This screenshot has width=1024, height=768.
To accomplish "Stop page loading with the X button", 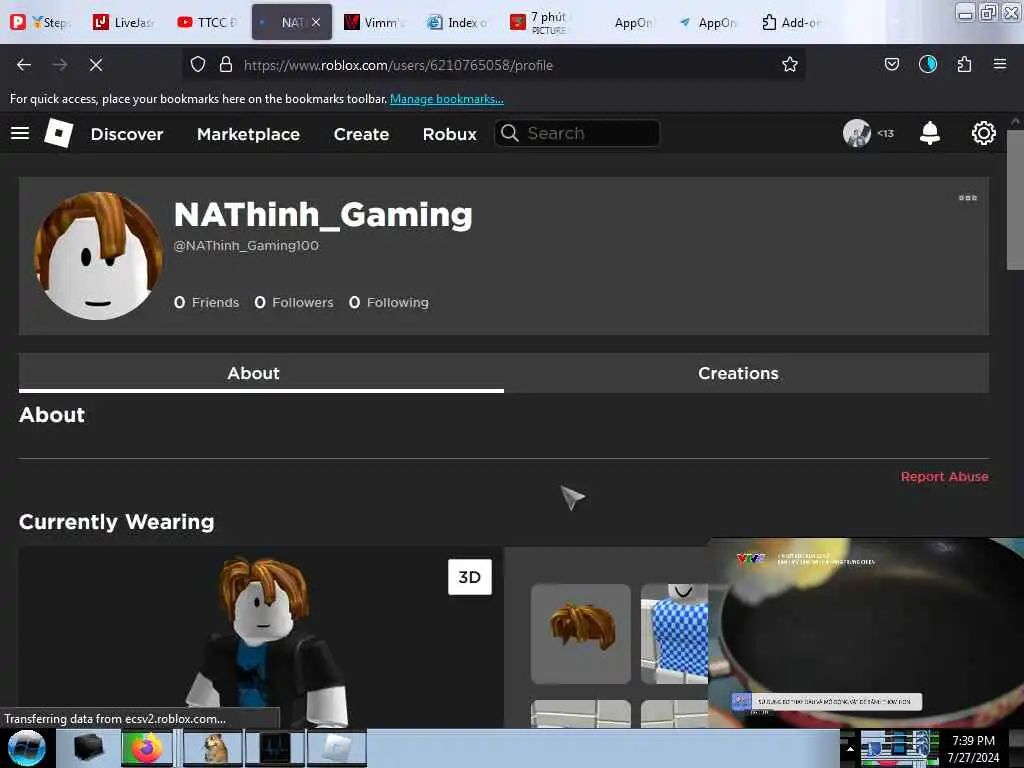I will click(95, 65).
